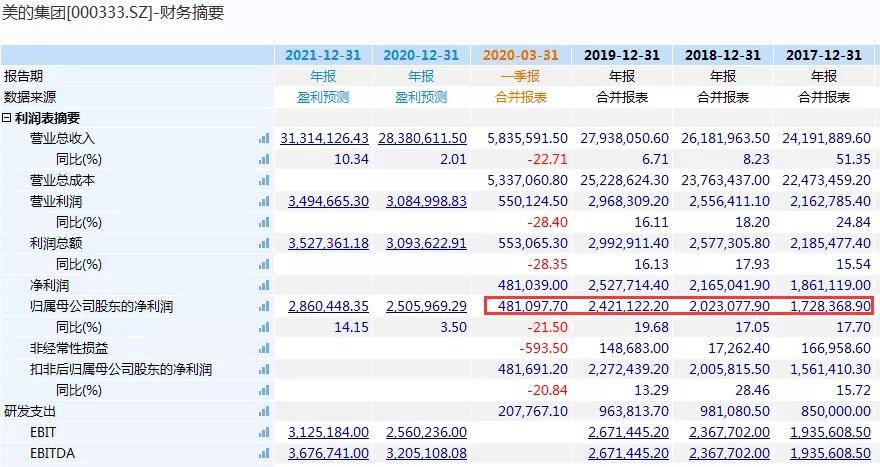This screenshot has width=880, height=467.
Task: Open chart icon for 同比 under 营业总收入
Action: pyautogui.click(x=264, y=159)
